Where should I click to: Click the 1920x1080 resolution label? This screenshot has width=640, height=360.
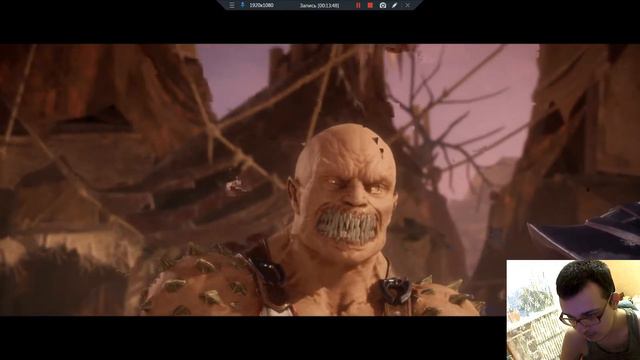[261, 5]
